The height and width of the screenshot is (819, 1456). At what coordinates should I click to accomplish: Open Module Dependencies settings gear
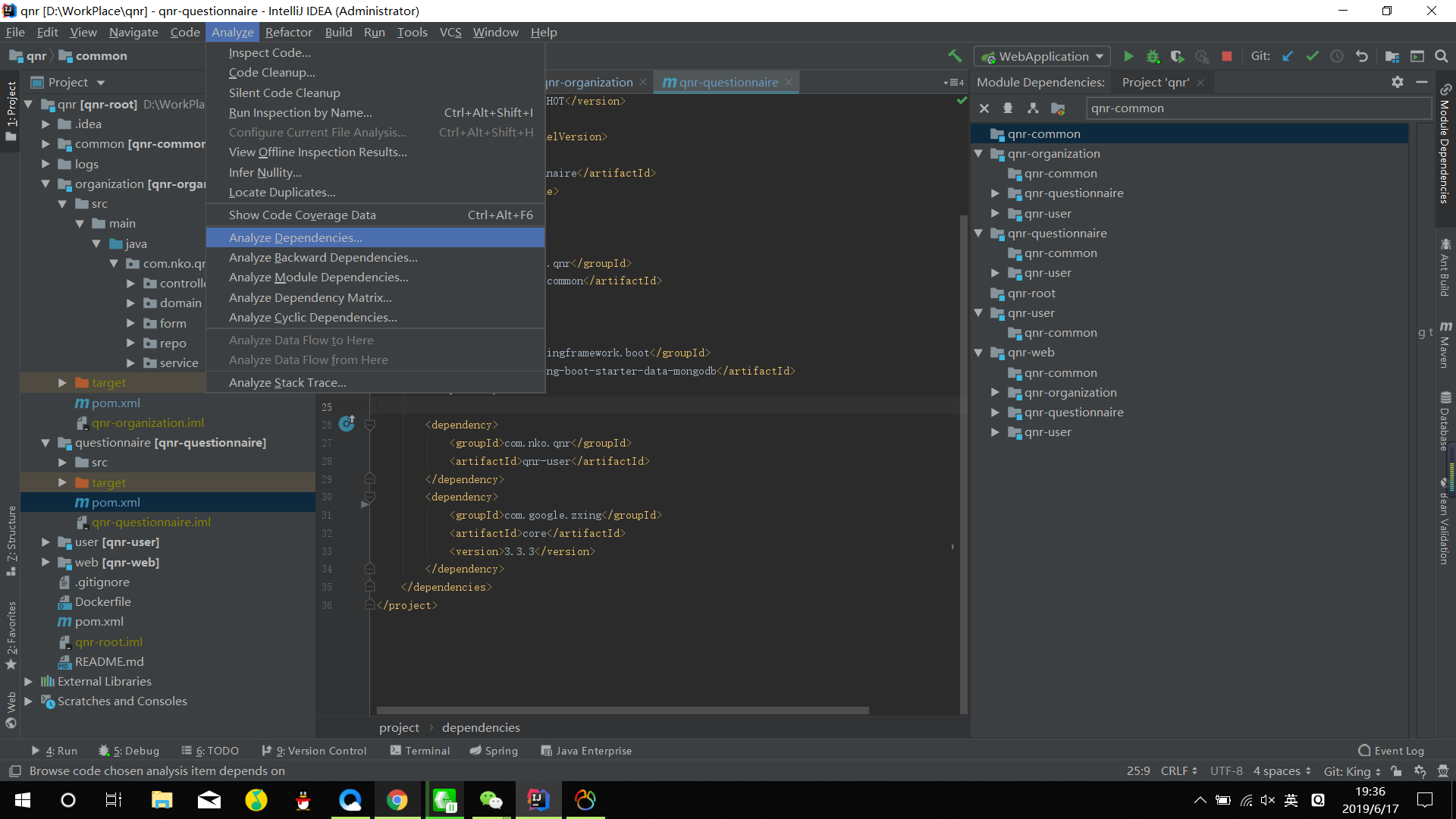1398,82
